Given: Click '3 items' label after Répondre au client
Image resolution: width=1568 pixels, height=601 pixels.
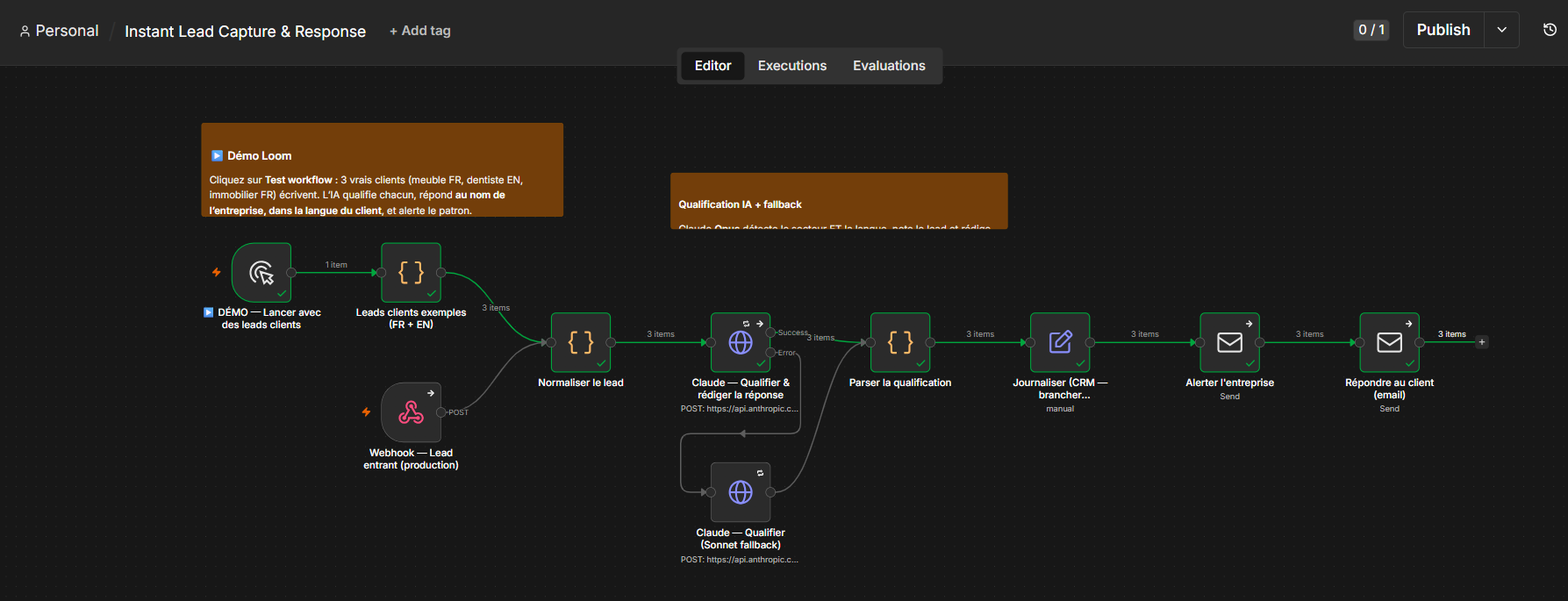Looking at the screenshot, I should (x=1452, y=334).
